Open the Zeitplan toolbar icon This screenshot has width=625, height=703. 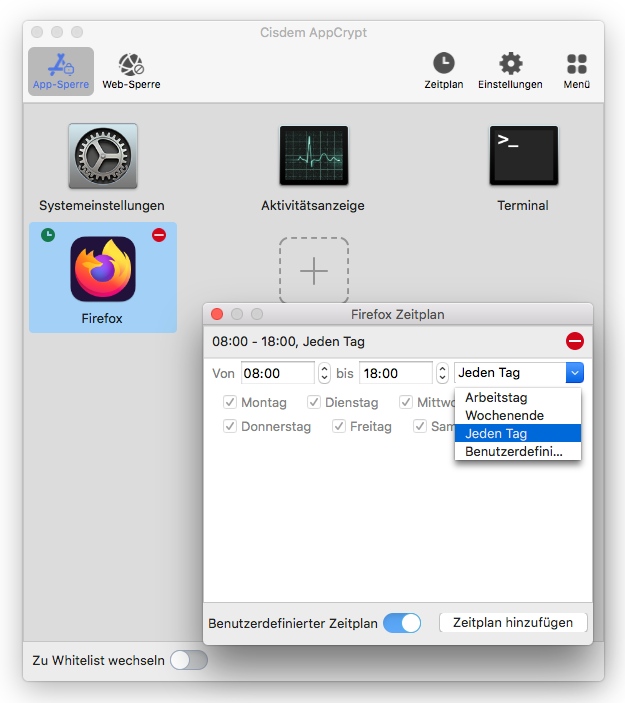[443, 71]
